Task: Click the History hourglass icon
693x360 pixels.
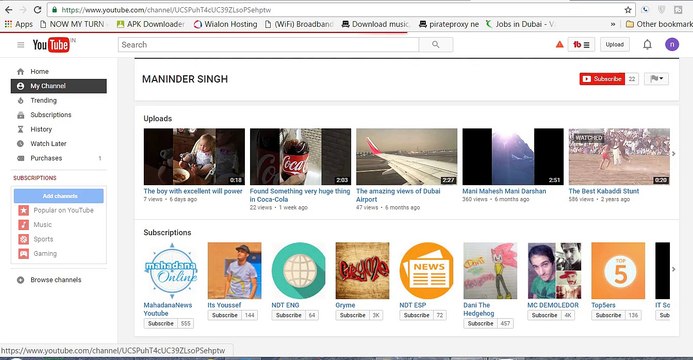Action: [x=20, y=129]
